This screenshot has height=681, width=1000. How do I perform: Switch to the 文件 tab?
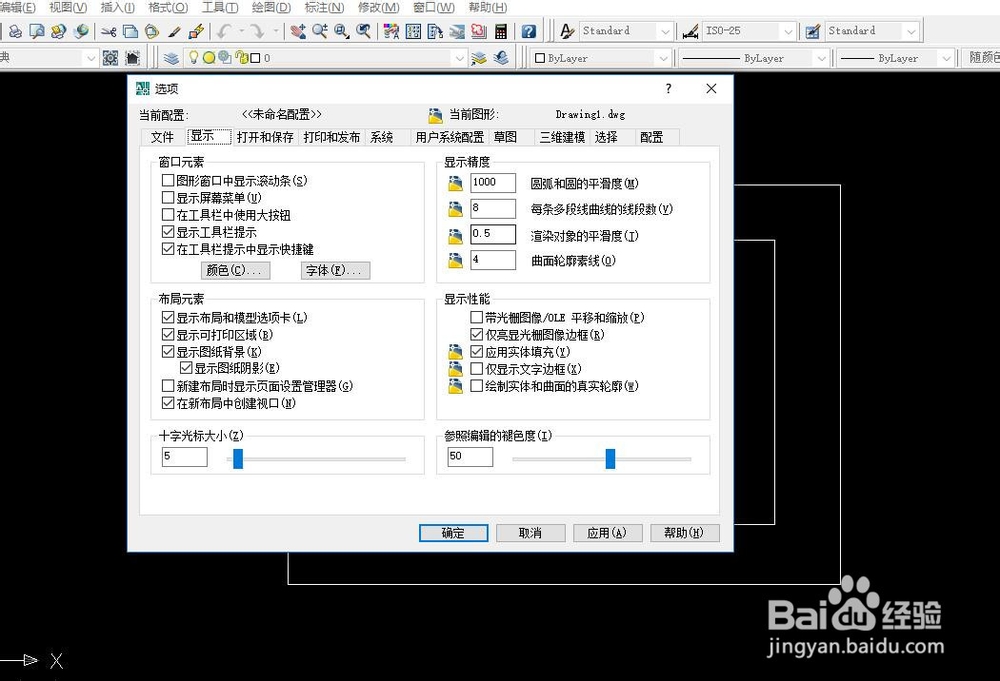[x=163, y=137]
